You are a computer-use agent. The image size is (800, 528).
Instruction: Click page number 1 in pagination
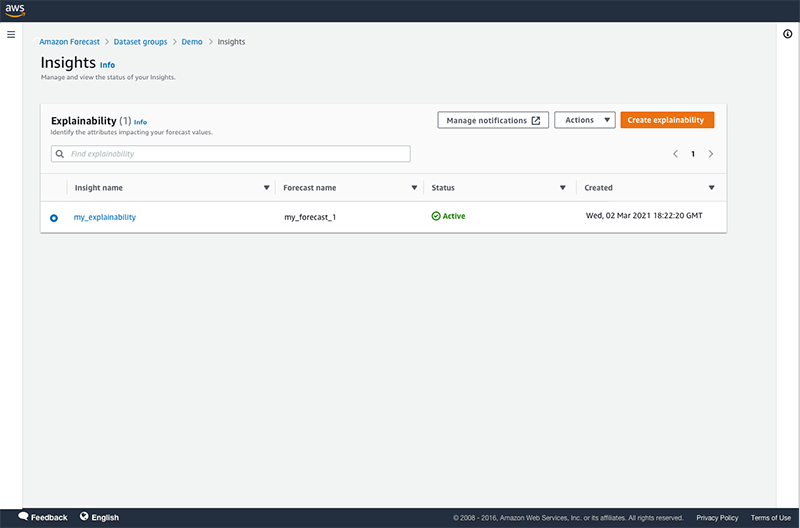pyautogui.click(x=693, y=154)
